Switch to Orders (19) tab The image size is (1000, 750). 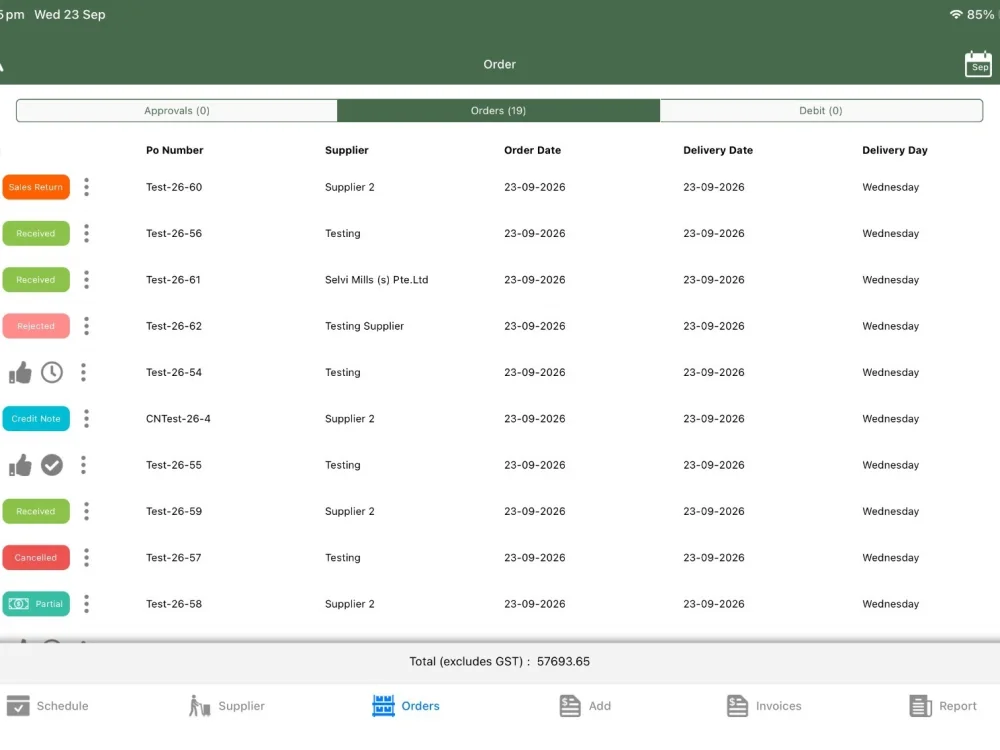(x=498, y=110)
